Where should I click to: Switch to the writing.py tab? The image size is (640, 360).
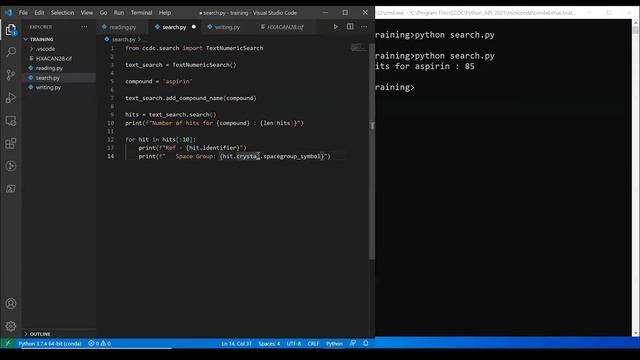[x=227, y=27]
